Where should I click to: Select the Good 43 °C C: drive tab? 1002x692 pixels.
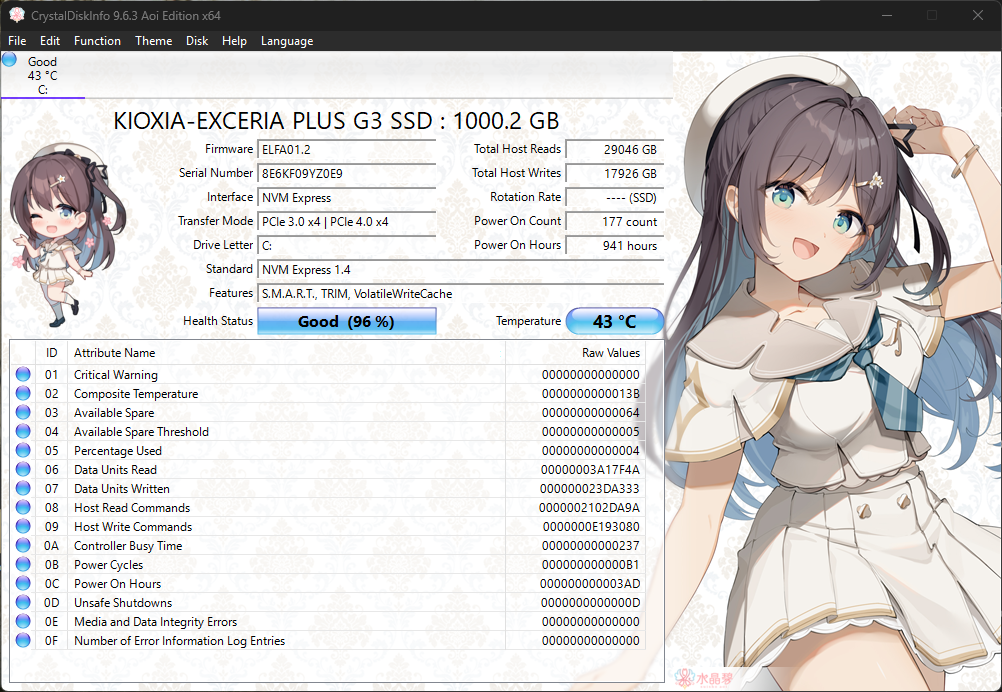[x=42, y=76]
